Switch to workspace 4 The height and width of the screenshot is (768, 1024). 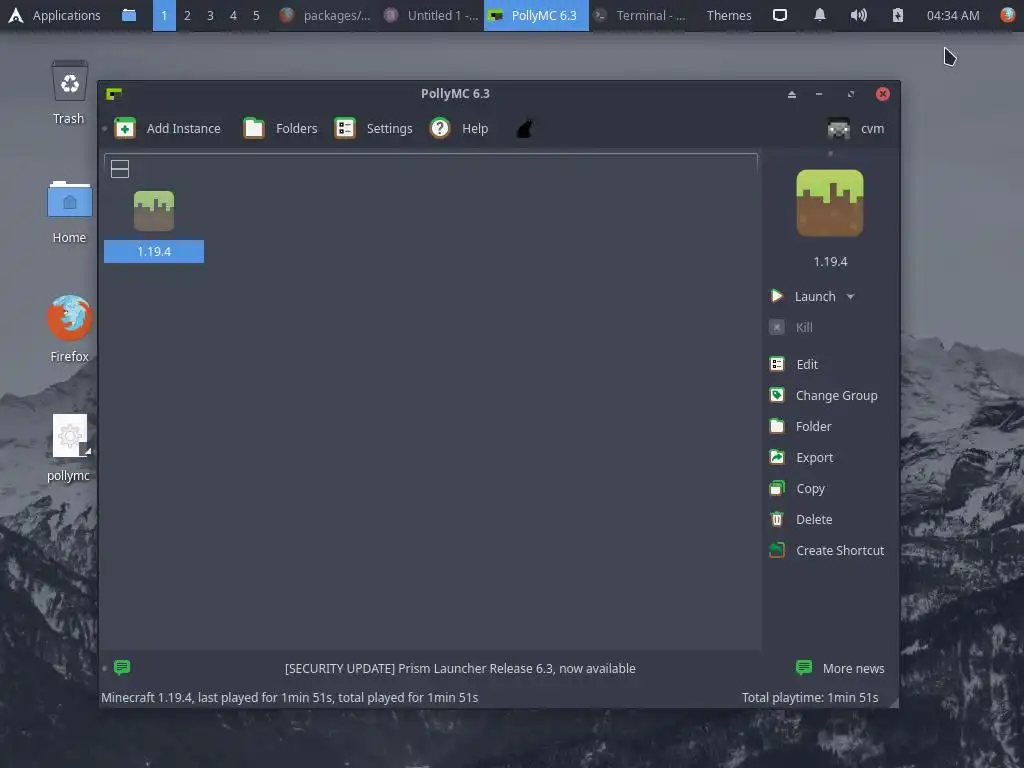click(x=233, y=15)
